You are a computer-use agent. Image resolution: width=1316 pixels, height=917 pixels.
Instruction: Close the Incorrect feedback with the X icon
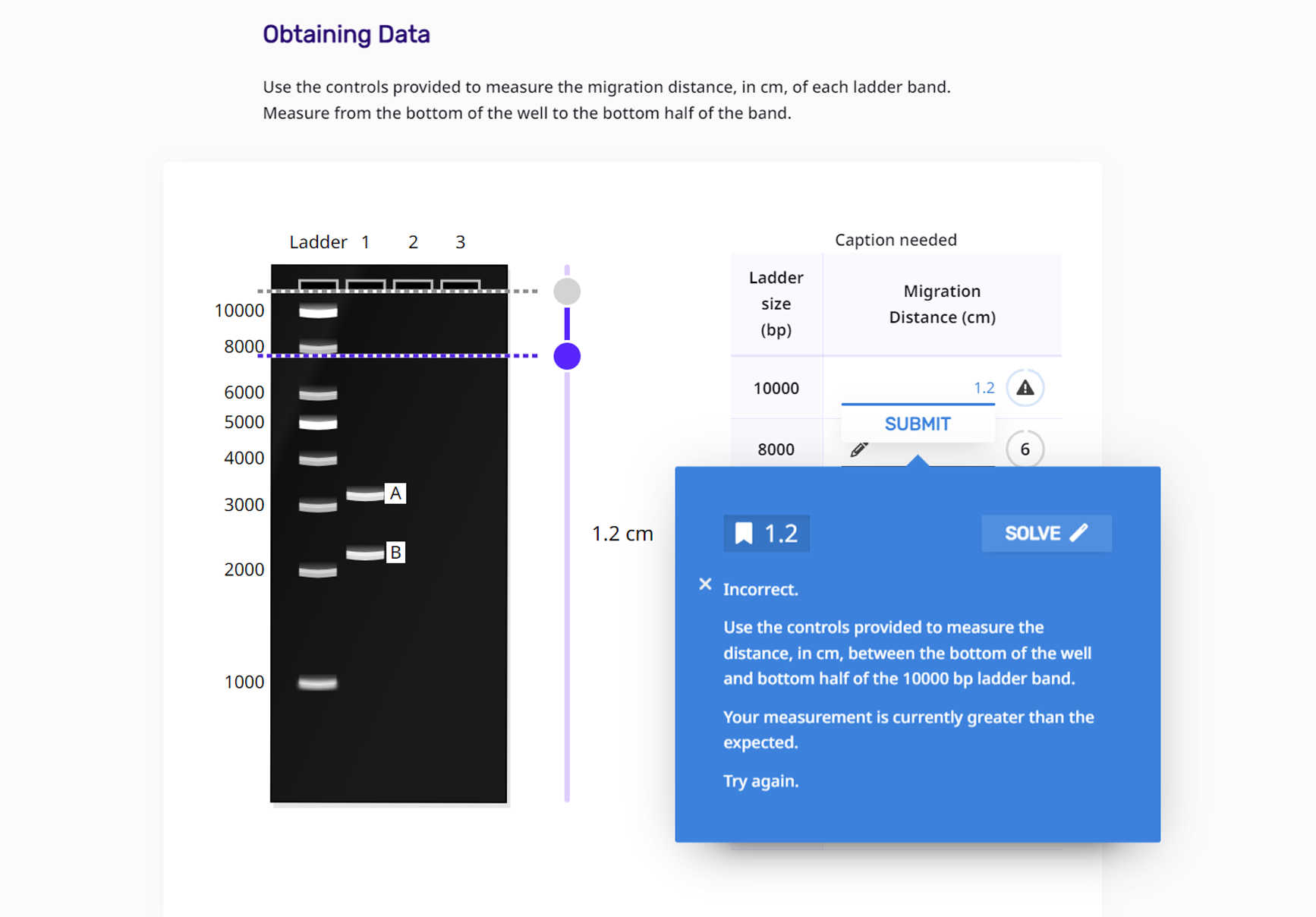pyautogui.click(x=705, y=584)
